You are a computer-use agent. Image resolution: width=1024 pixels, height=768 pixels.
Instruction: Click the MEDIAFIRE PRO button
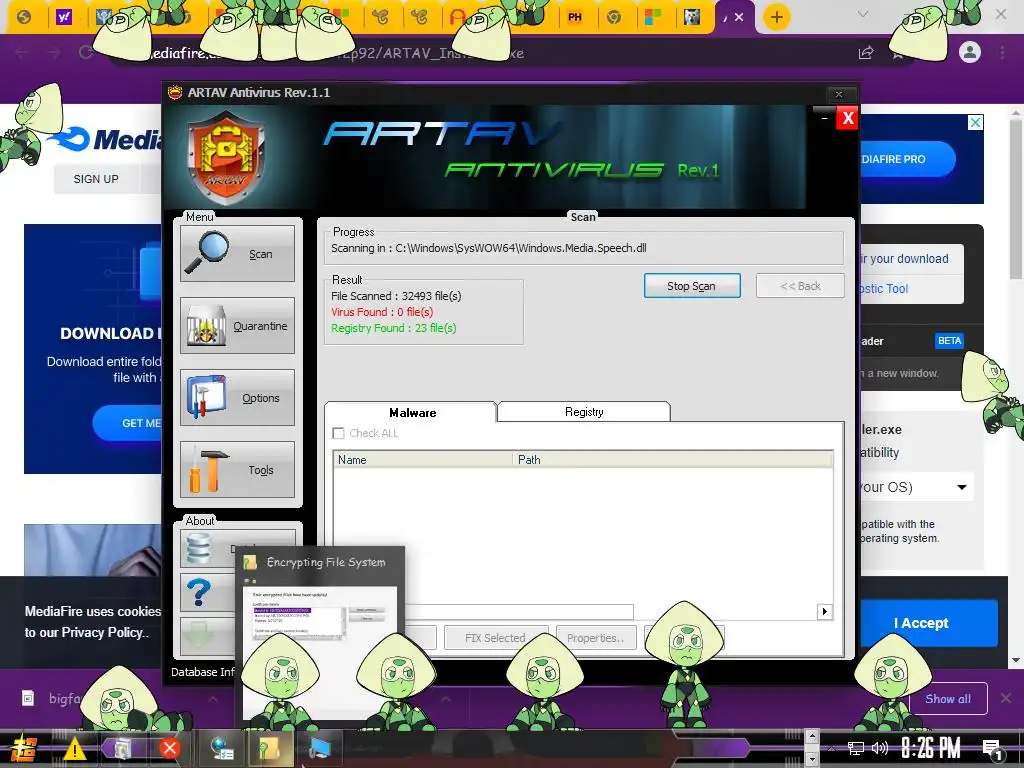(x=908, y=159)
